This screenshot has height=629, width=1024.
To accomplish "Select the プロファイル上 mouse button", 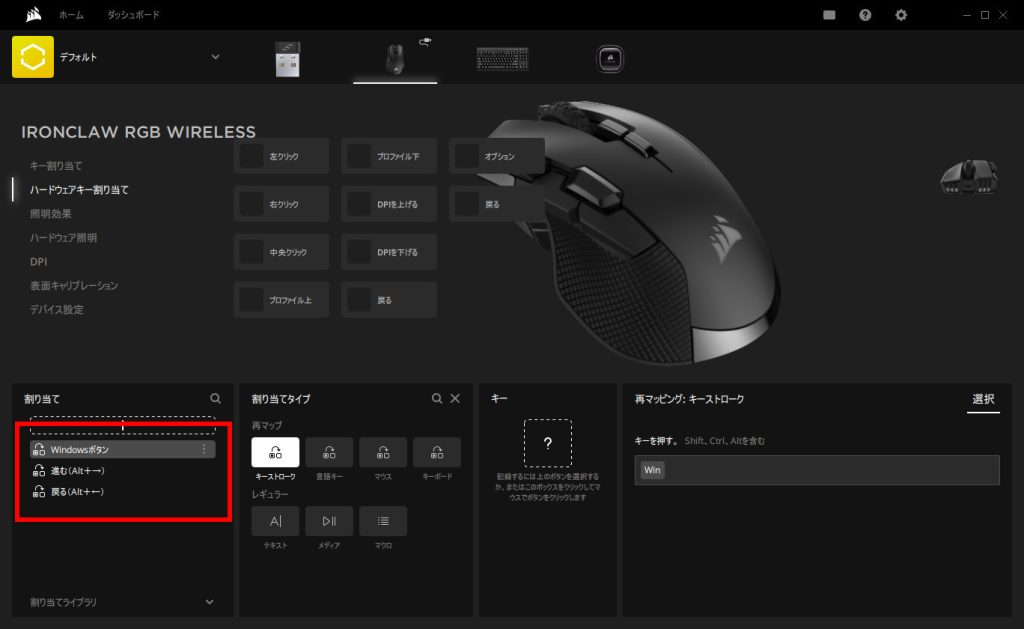I will (x=281, y=300).
